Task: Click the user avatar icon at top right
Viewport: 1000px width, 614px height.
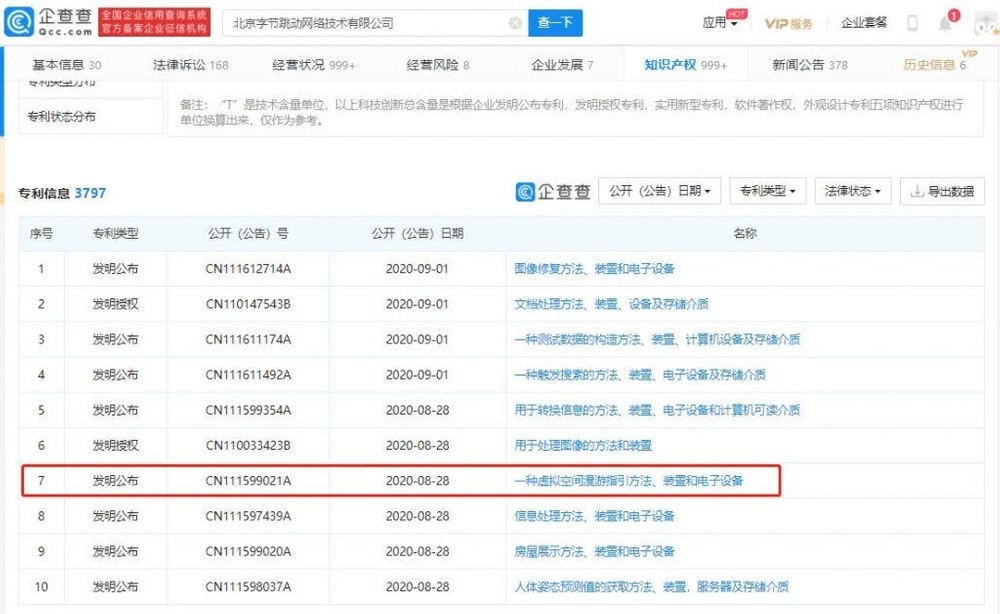Action: [x=987, y=24]
